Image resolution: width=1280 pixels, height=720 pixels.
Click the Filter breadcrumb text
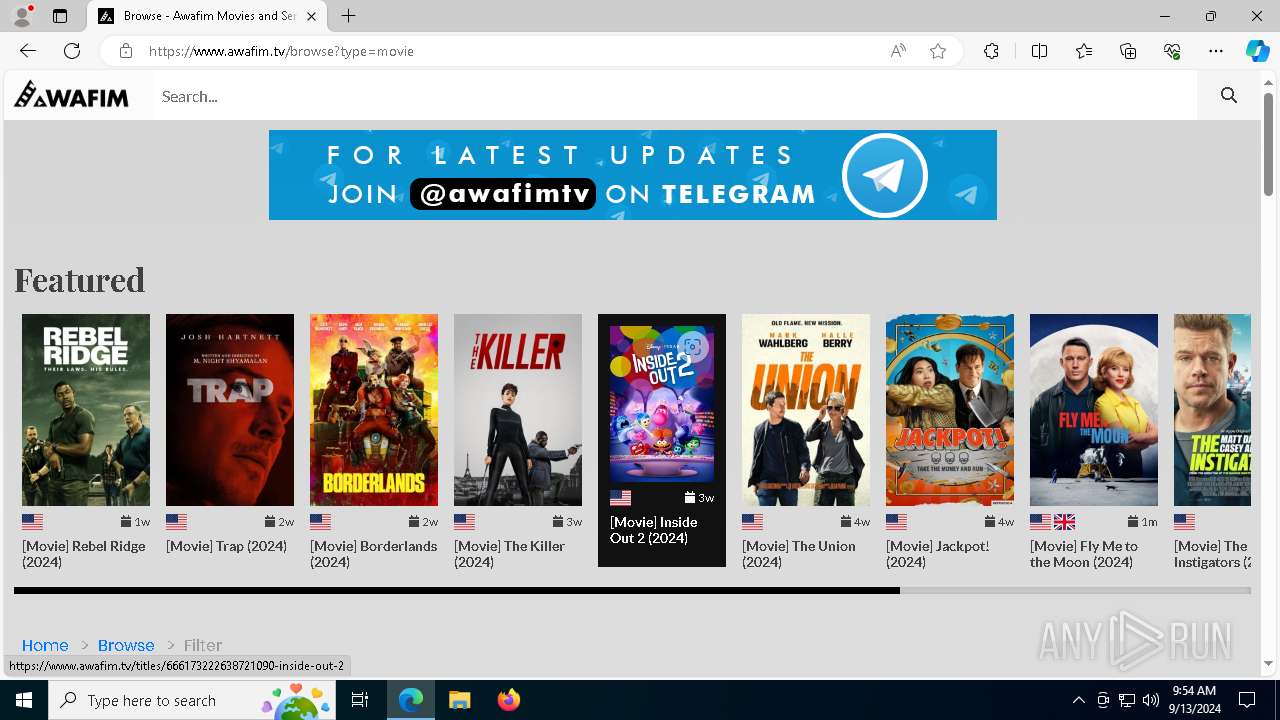[x=203, y=645]
